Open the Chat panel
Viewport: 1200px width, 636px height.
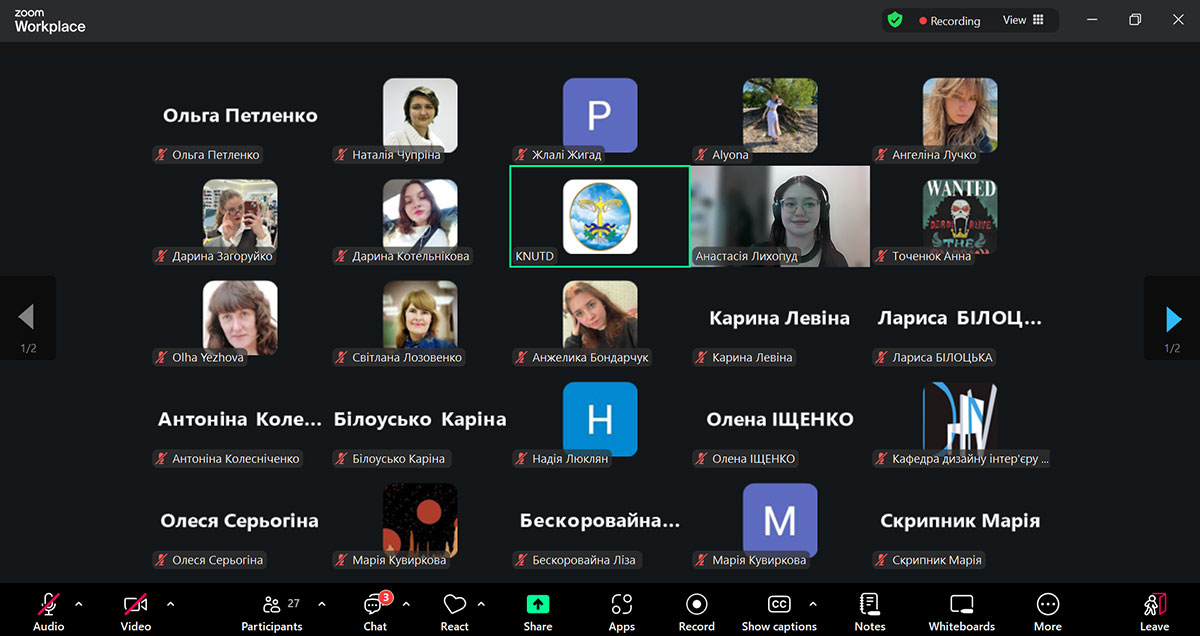pyautogui.click(x=375, y=606)
